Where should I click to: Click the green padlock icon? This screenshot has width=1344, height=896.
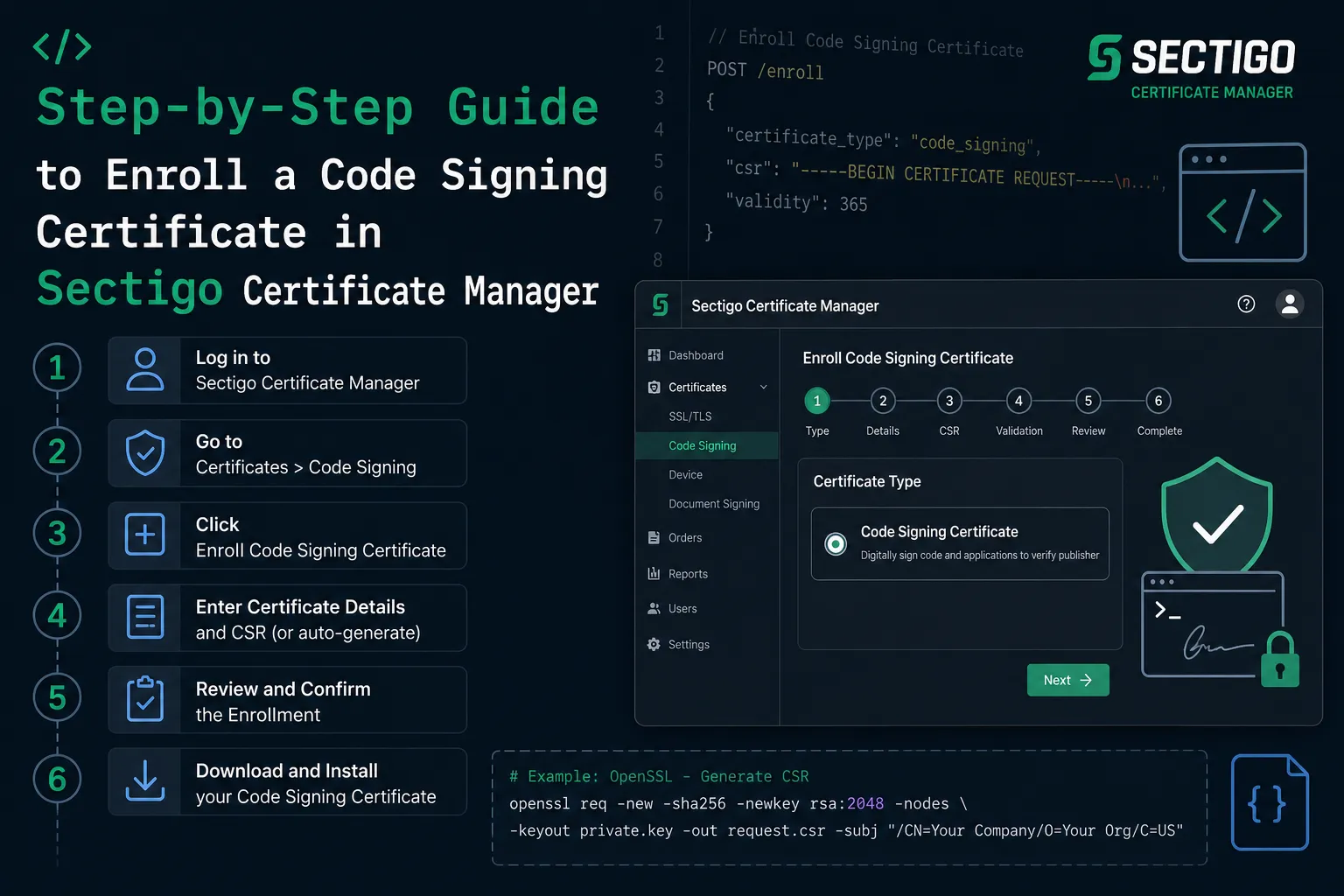point(1280,660)
